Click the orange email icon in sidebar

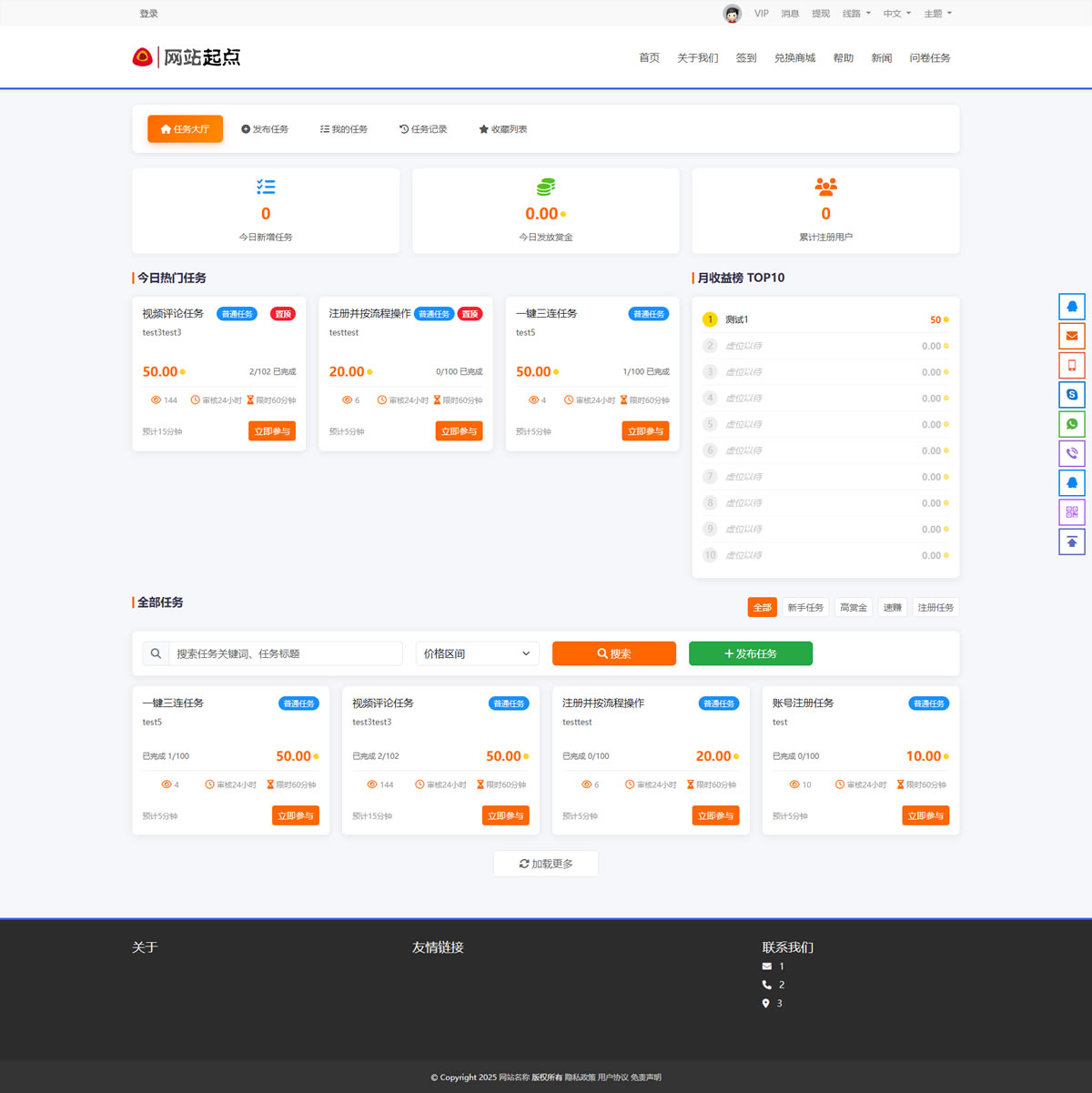point(1072,336)
